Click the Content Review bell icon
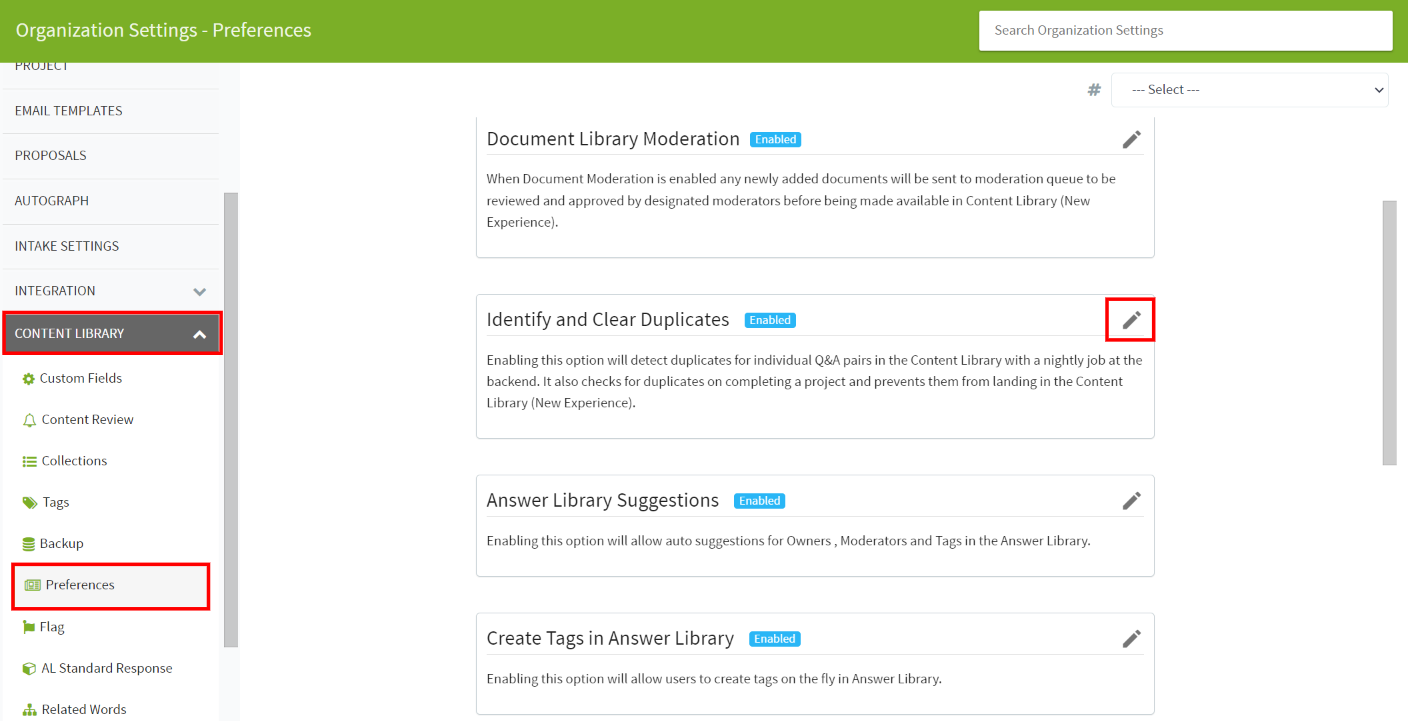The height and width of the screenshot is (721, 1408). (29, 420)
